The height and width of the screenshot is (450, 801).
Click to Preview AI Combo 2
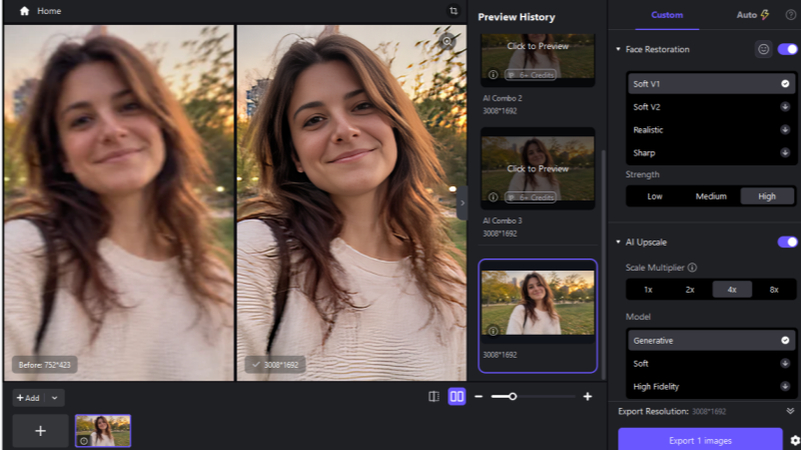pos(537,46)
